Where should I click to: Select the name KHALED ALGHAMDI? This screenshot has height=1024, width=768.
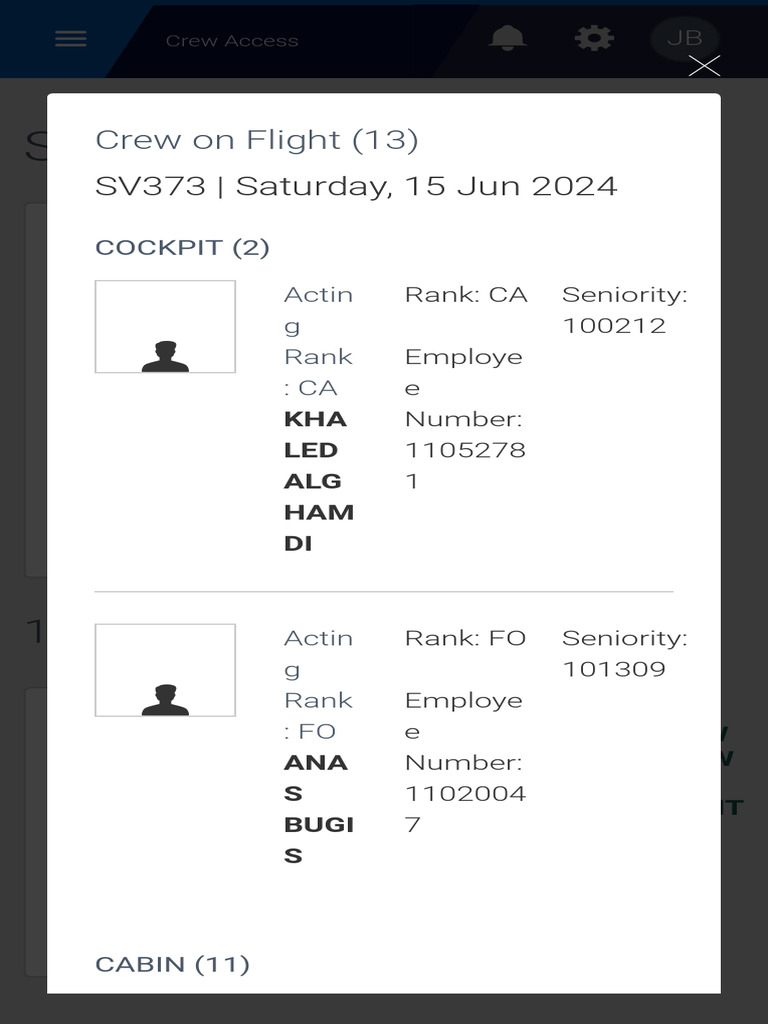[318, 480]
